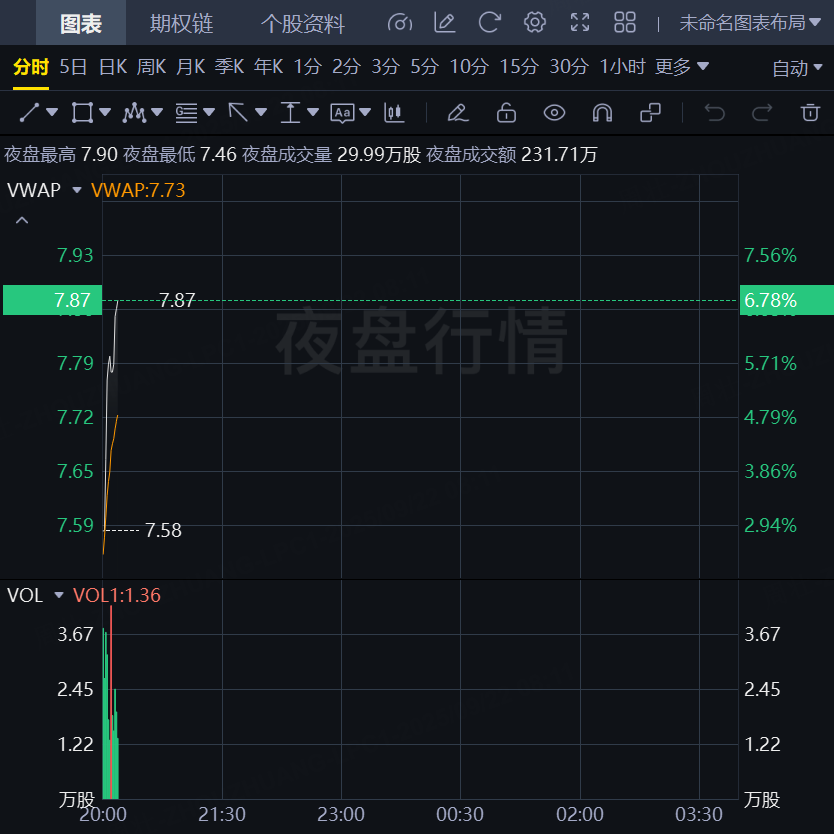This screenshot has height=834, width=834.
Task: Refresh the chart with reload icon
Action: coord(489,23)
